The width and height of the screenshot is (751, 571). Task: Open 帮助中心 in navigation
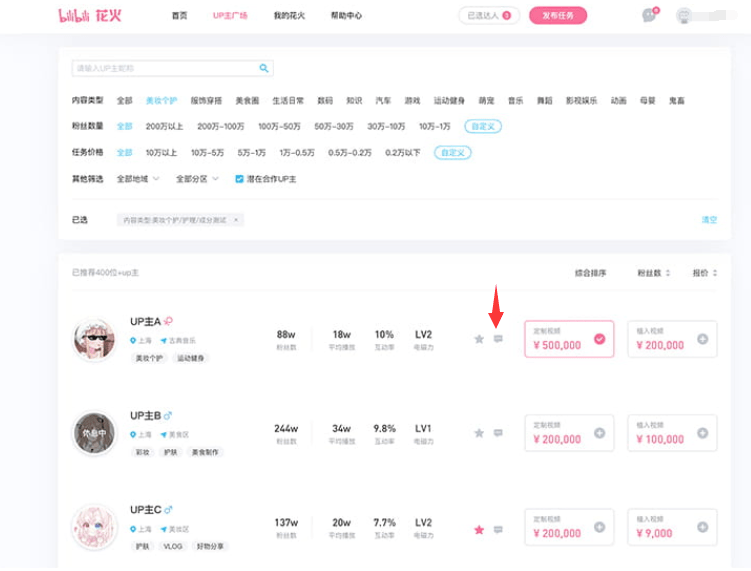pyautogui.click(x=346, y=16)
